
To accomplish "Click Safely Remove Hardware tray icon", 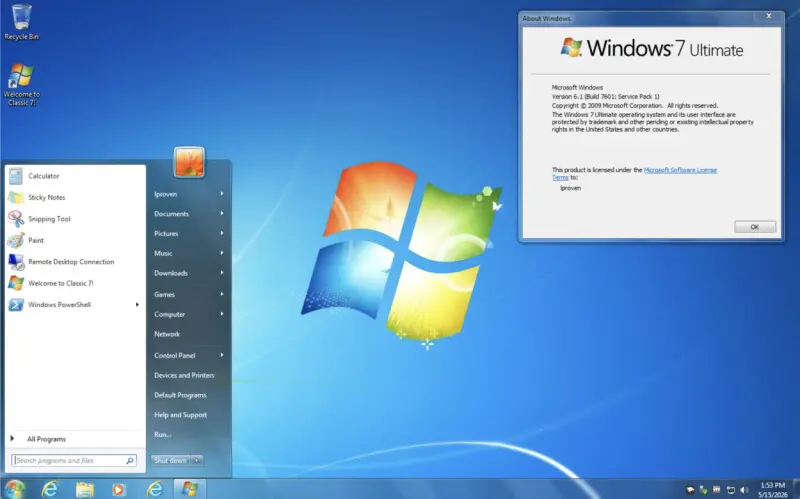I will (704, 490).
